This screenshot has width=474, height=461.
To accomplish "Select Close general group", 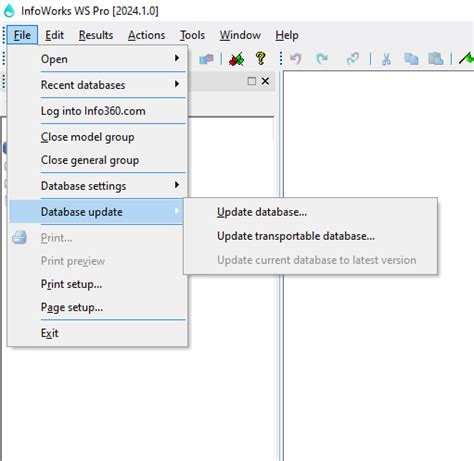I will 97,160.
